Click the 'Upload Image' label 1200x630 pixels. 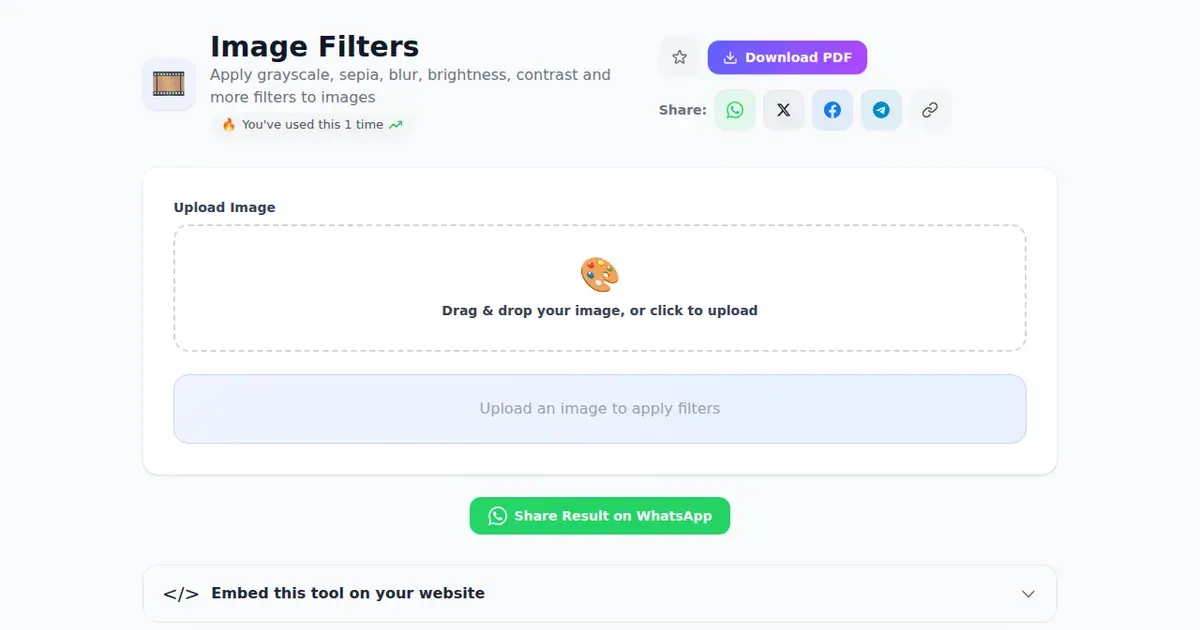click(224, 207)
